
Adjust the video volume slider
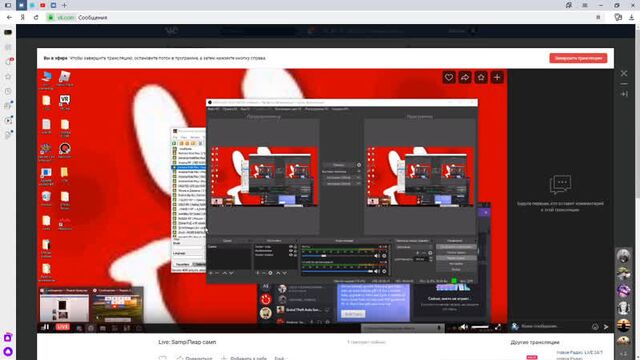480,327
